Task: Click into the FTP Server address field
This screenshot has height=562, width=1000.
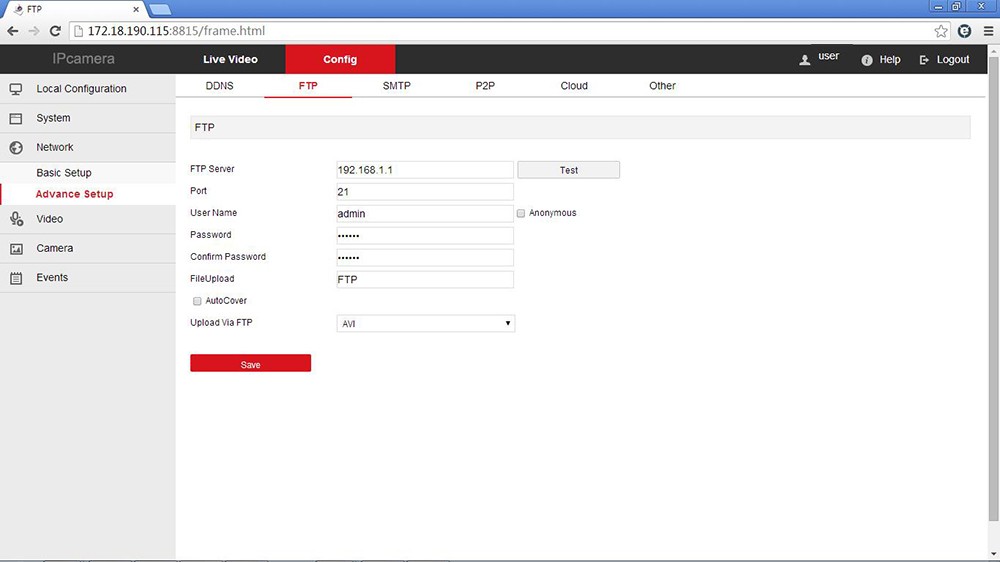Action: tap(425, 170)
